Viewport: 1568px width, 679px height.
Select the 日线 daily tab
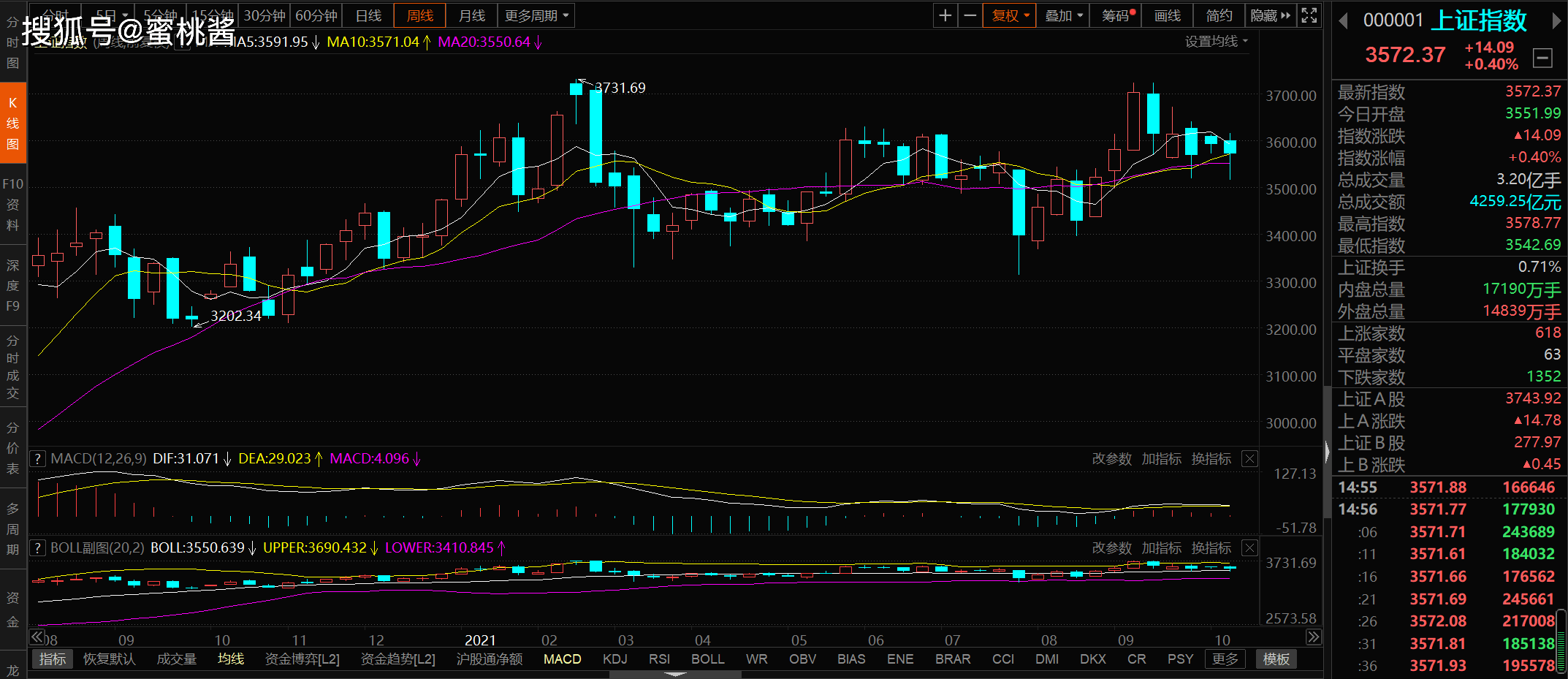pos(368,15)
